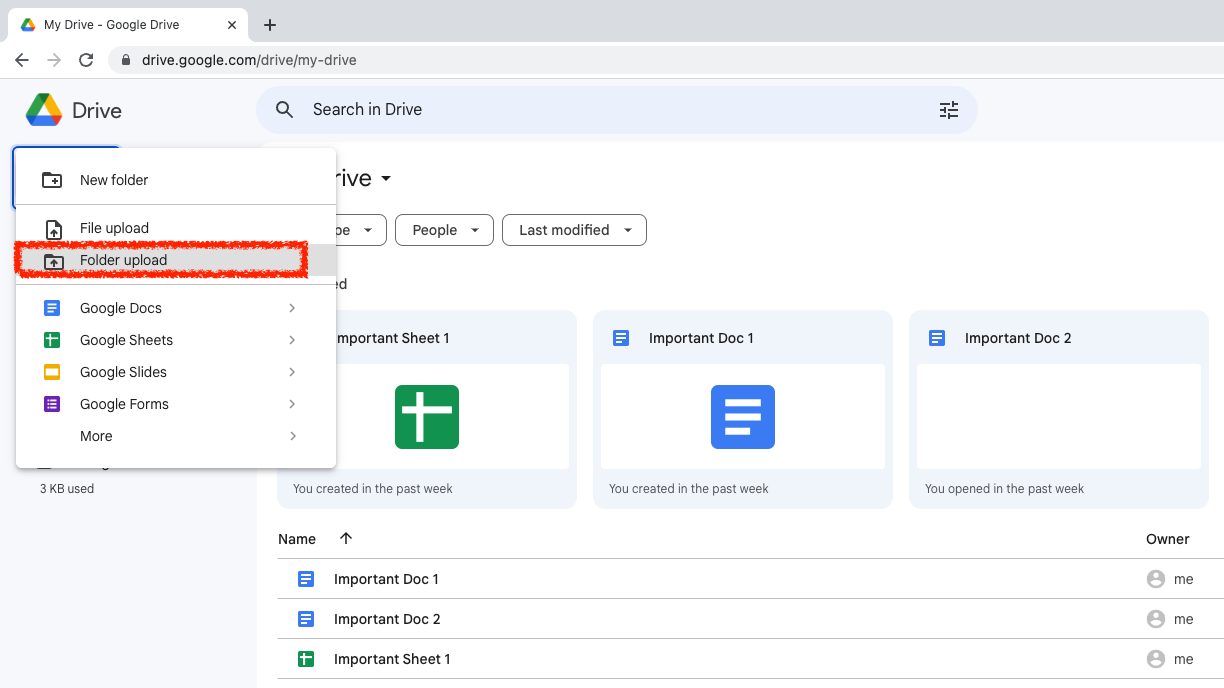Click the Google Sheets icon in menu
Viewport: 1224px width, 688px height.
tap(52, 340)
